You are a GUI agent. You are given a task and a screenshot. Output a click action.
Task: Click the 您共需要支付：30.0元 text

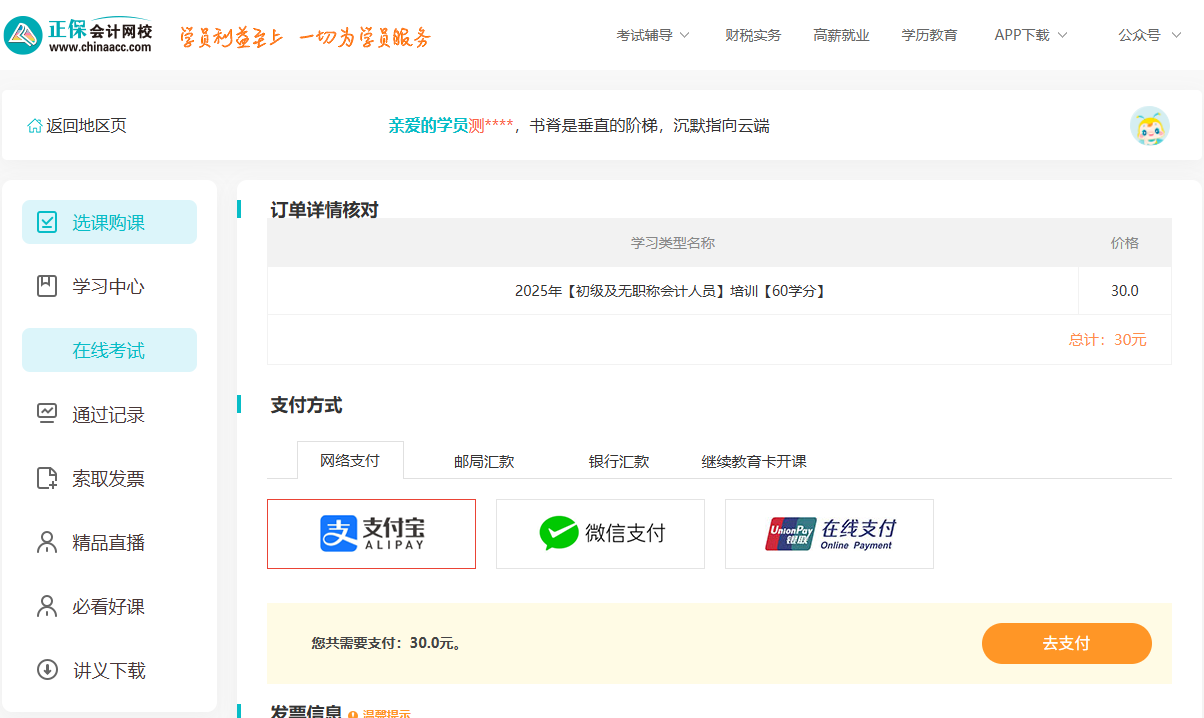(387, 643)
